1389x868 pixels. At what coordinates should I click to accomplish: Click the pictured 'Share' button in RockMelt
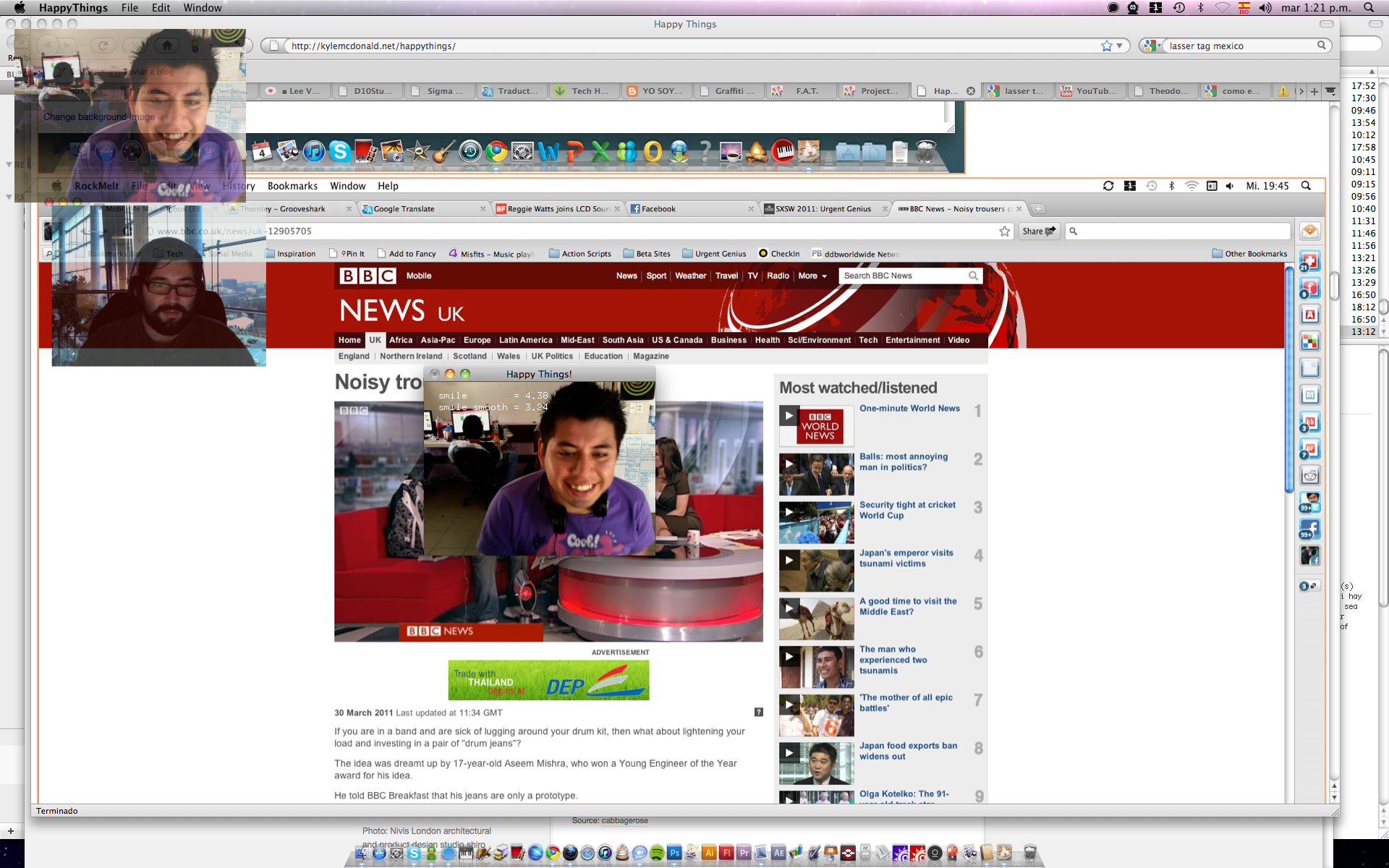[1039, 231]
